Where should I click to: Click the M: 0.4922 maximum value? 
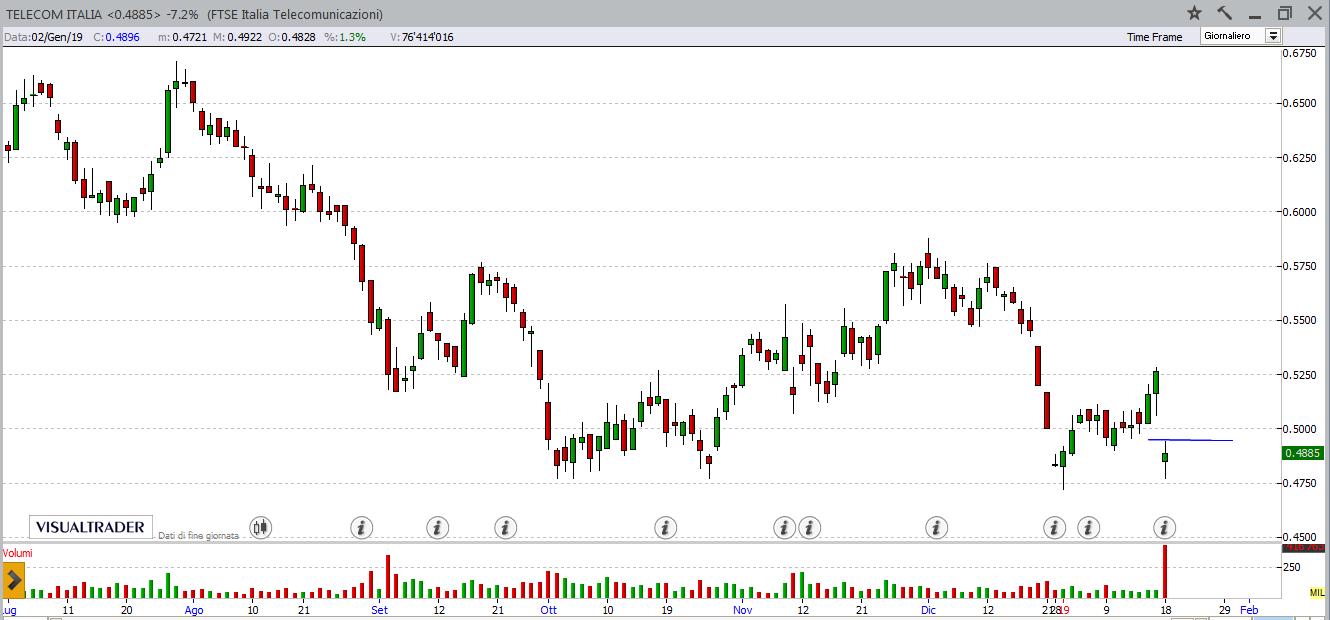tap(238, 37)
